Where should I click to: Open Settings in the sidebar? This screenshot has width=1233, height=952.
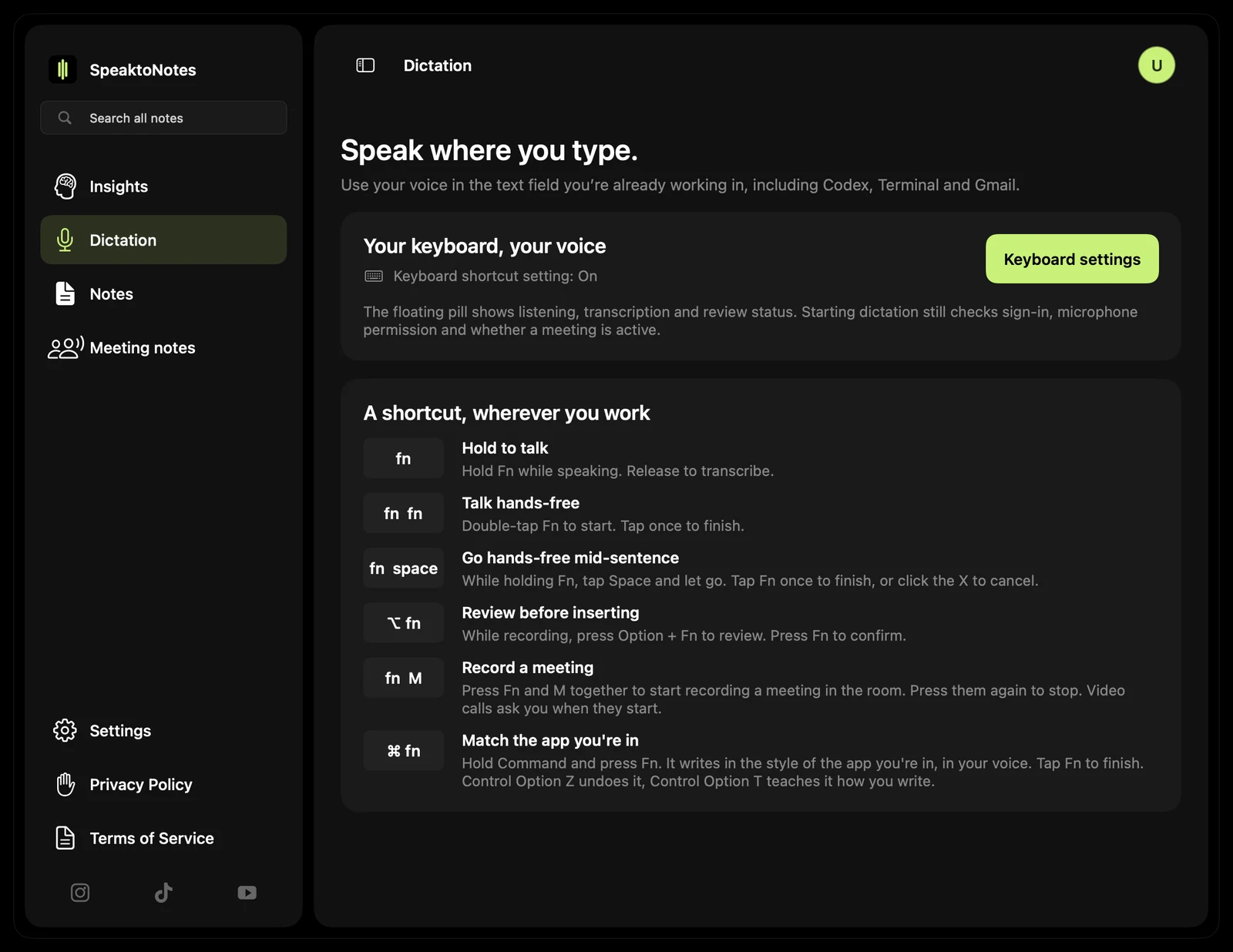coord(163,730)
